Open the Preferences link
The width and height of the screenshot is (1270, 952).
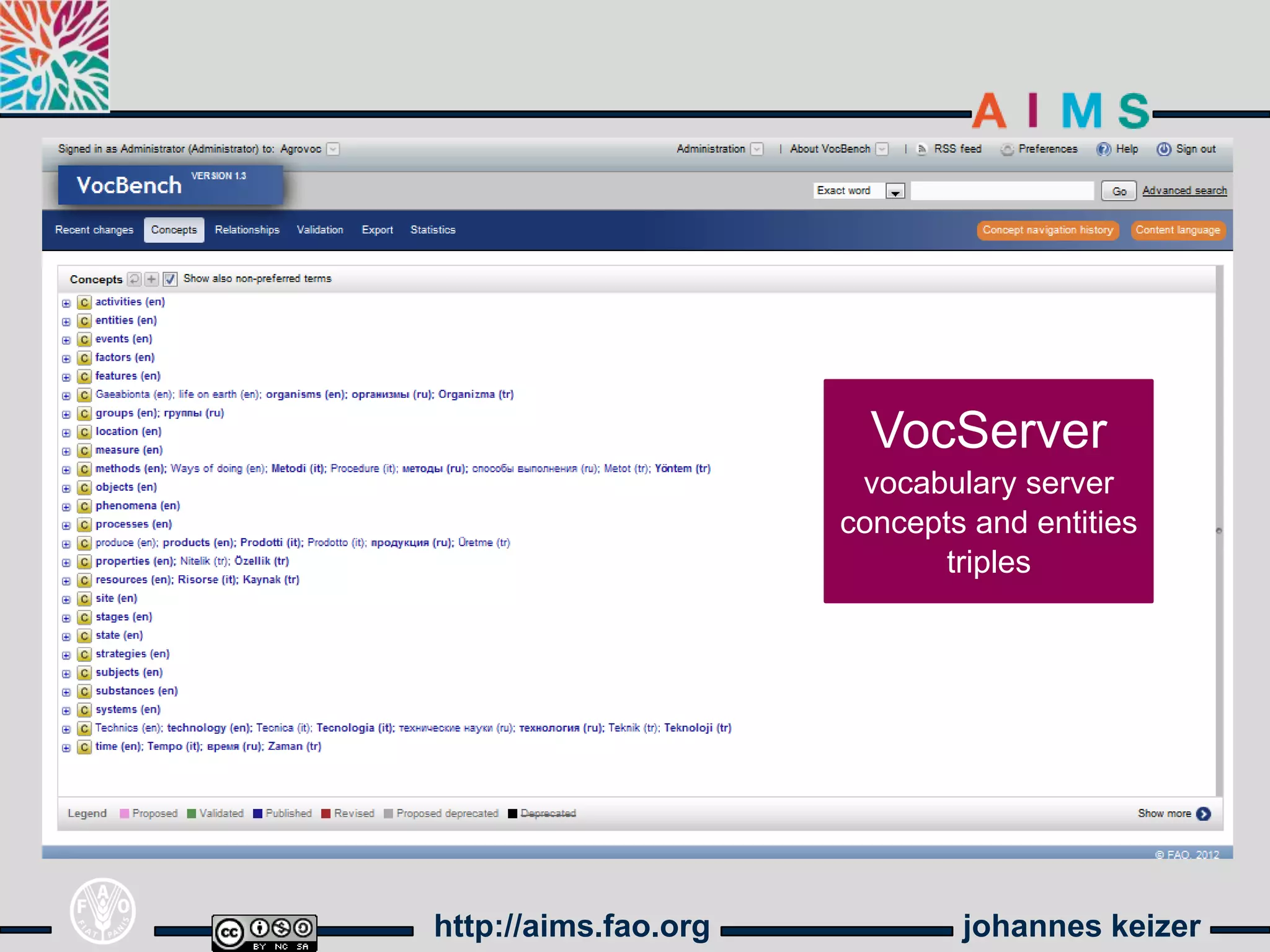point(1047,149)
